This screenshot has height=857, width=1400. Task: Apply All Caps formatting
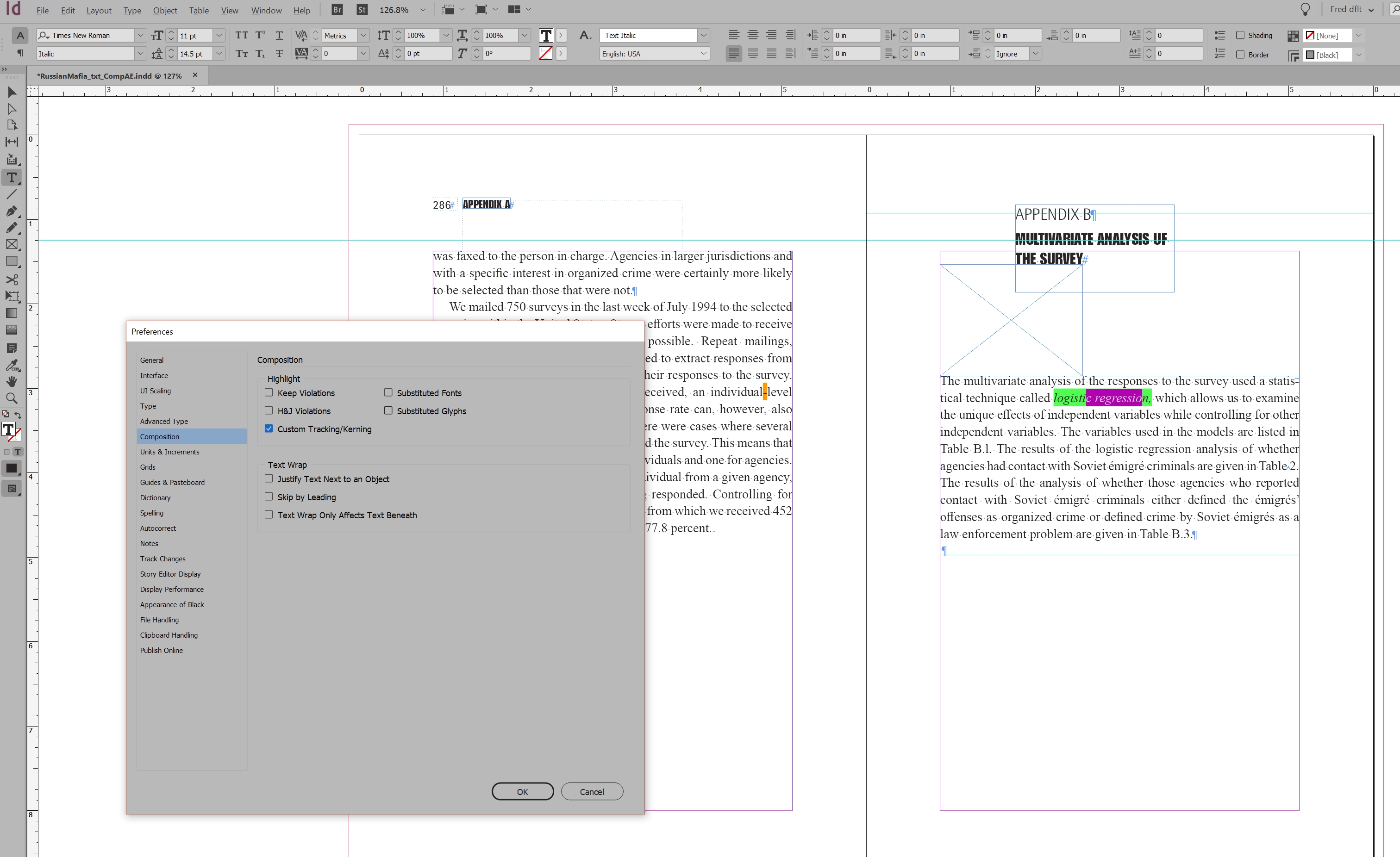[242, 35]
